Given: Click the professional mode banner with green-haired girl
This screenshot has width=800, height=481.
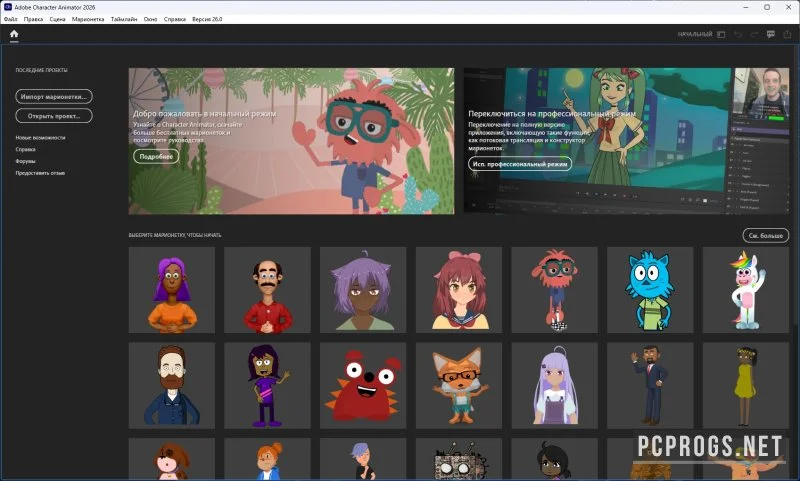Looking at the screenshot, I should (626, 141).
